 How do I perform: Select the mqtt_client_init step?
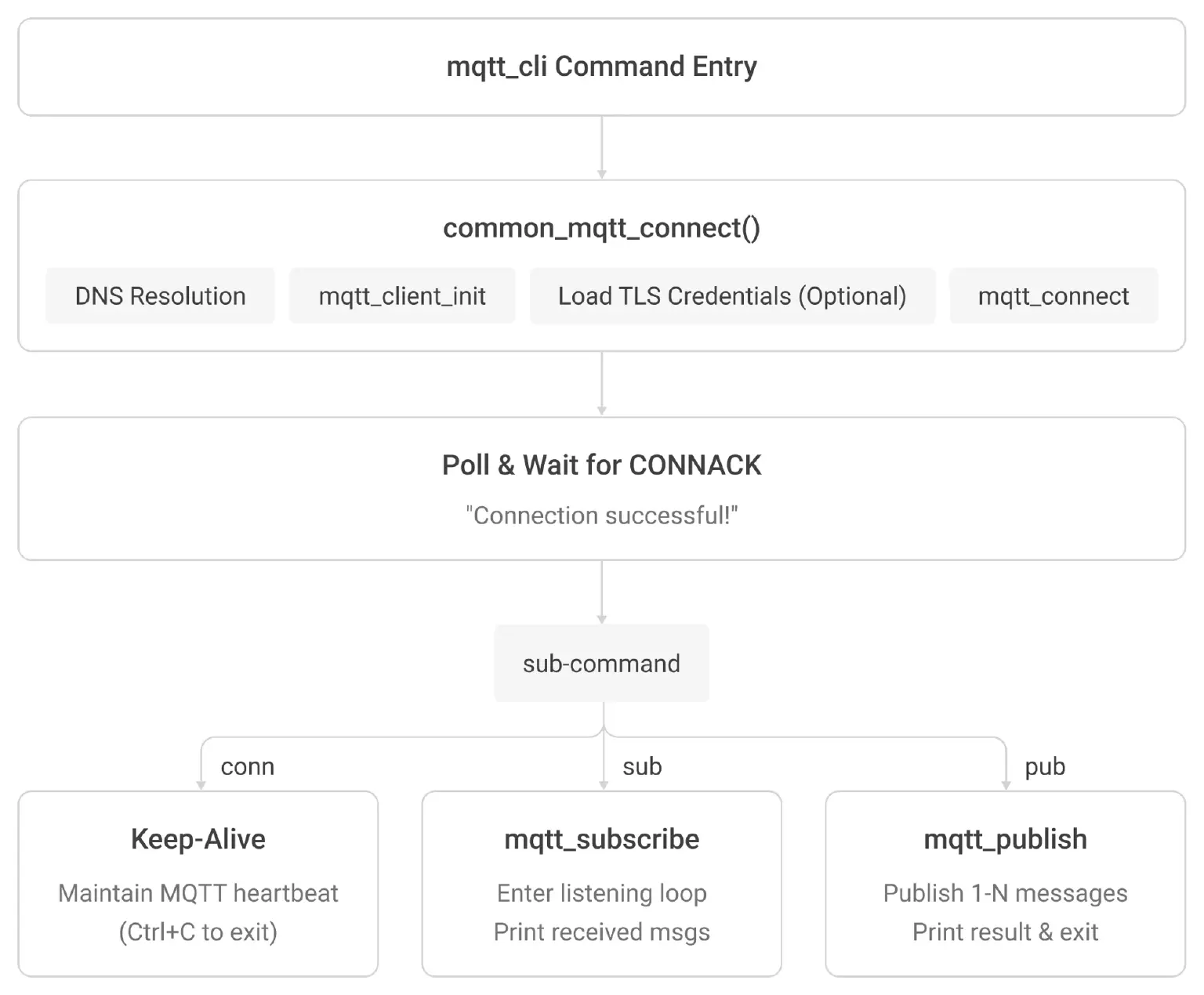[402, 296]
